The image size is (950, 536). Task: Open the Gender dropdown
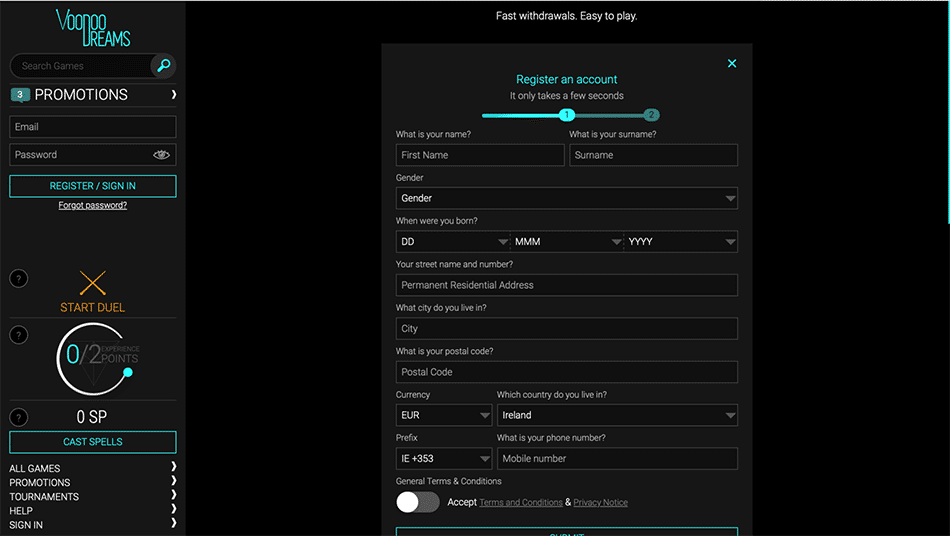(x=566, y=198)
